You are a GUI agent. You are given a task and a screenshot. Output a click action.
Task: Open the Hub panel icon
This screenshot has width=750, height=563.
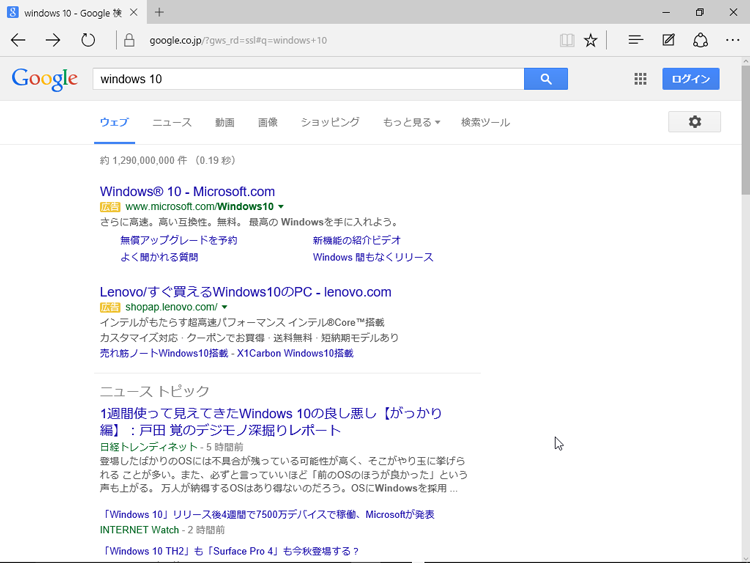[x=635, y=40]
